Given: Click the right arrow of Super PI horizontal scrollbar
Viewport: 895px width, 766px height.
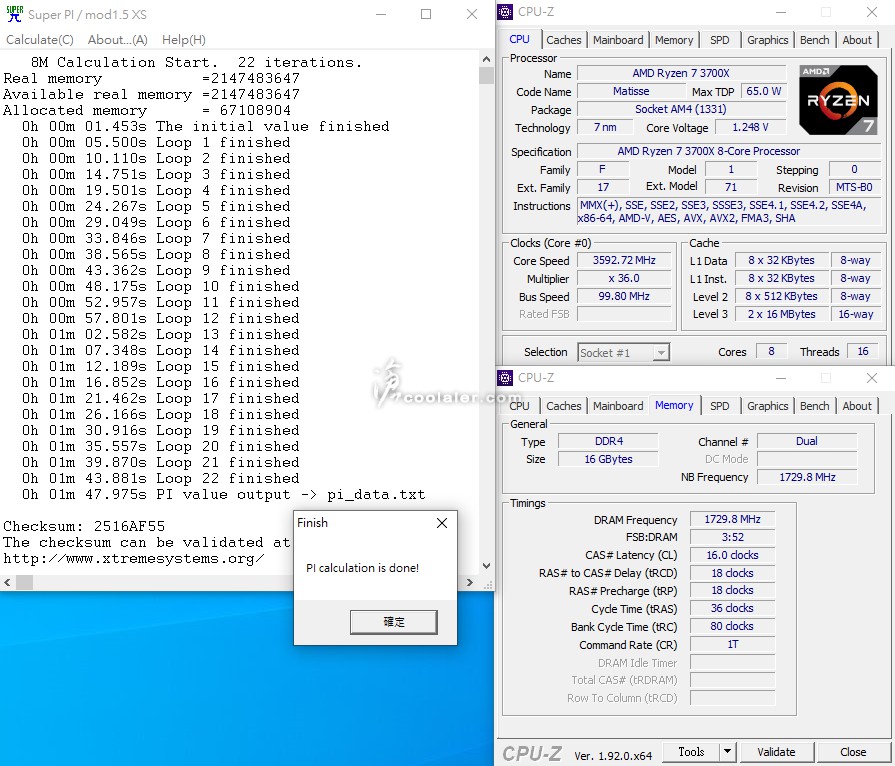Looking at the screenshot, I should pos(470,582).
